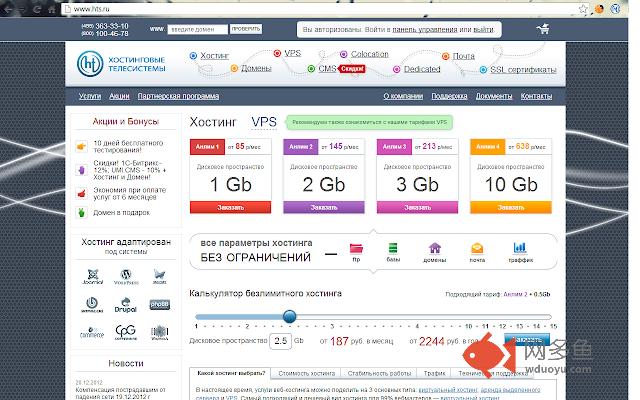The image size is (640, 400).
Task: Click slider track at mark 4
Action: click(417, 317)
